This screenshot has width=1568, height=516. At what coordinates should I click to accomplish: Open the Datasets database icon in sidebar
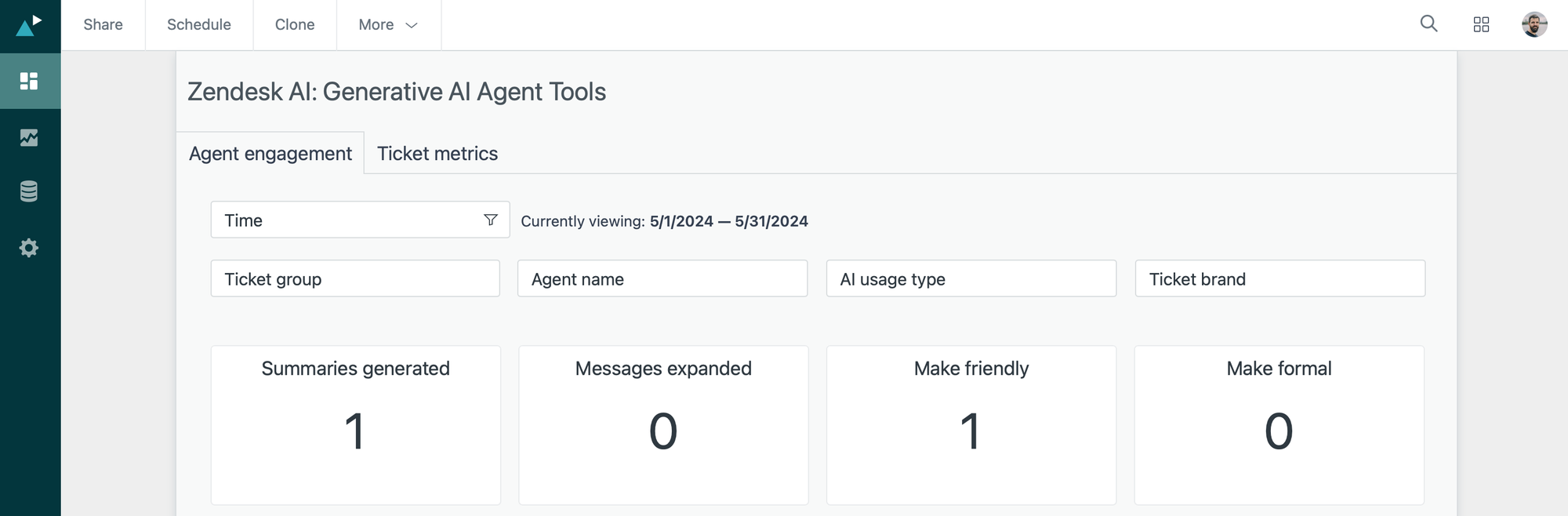[29, 191]
